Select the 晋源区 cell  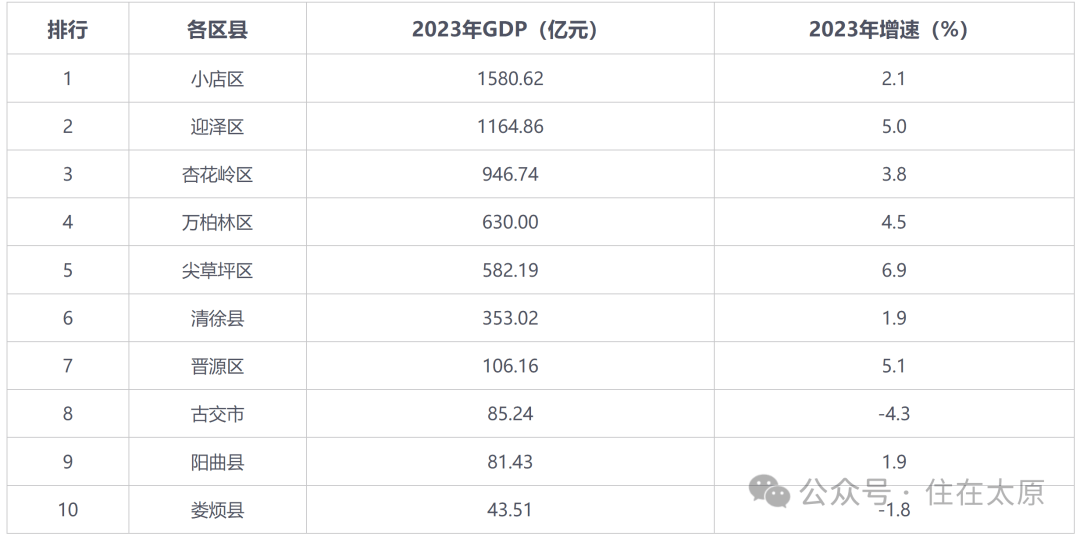coord(217,366)
